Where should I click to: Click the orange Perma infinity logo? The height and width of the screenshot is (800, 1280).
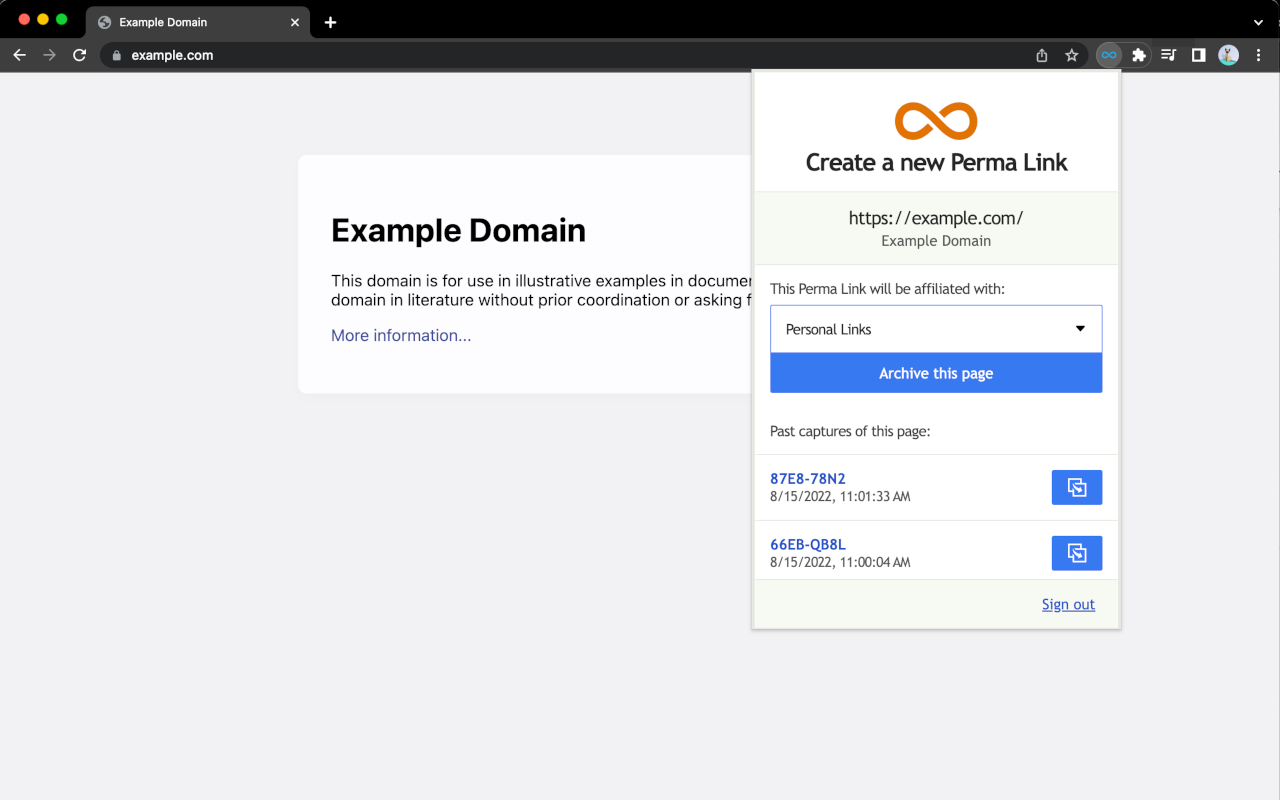(935, 120)
